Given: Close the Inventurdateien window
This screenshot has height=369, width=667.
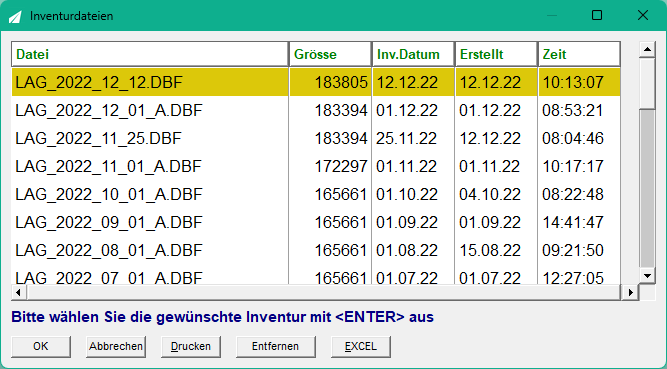Looking at the screenshot, I should pyautogui.click(x=643, y=15).
